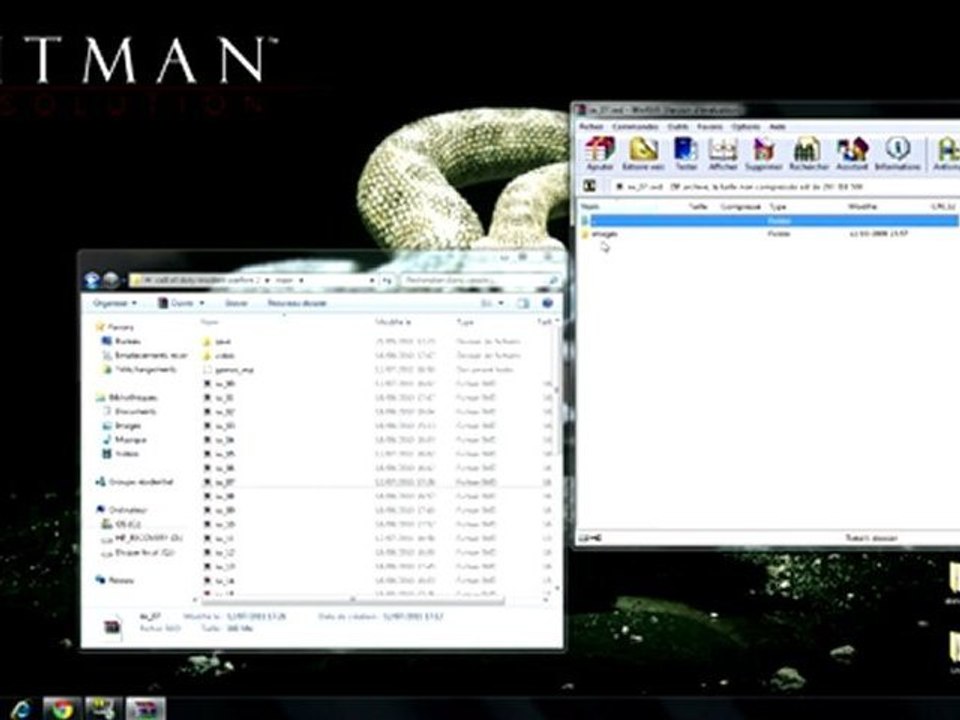960x720 pixels.
Task: Click the Antivirus toolbar icon in WinRAR
Action: click(x=947, y=153)
